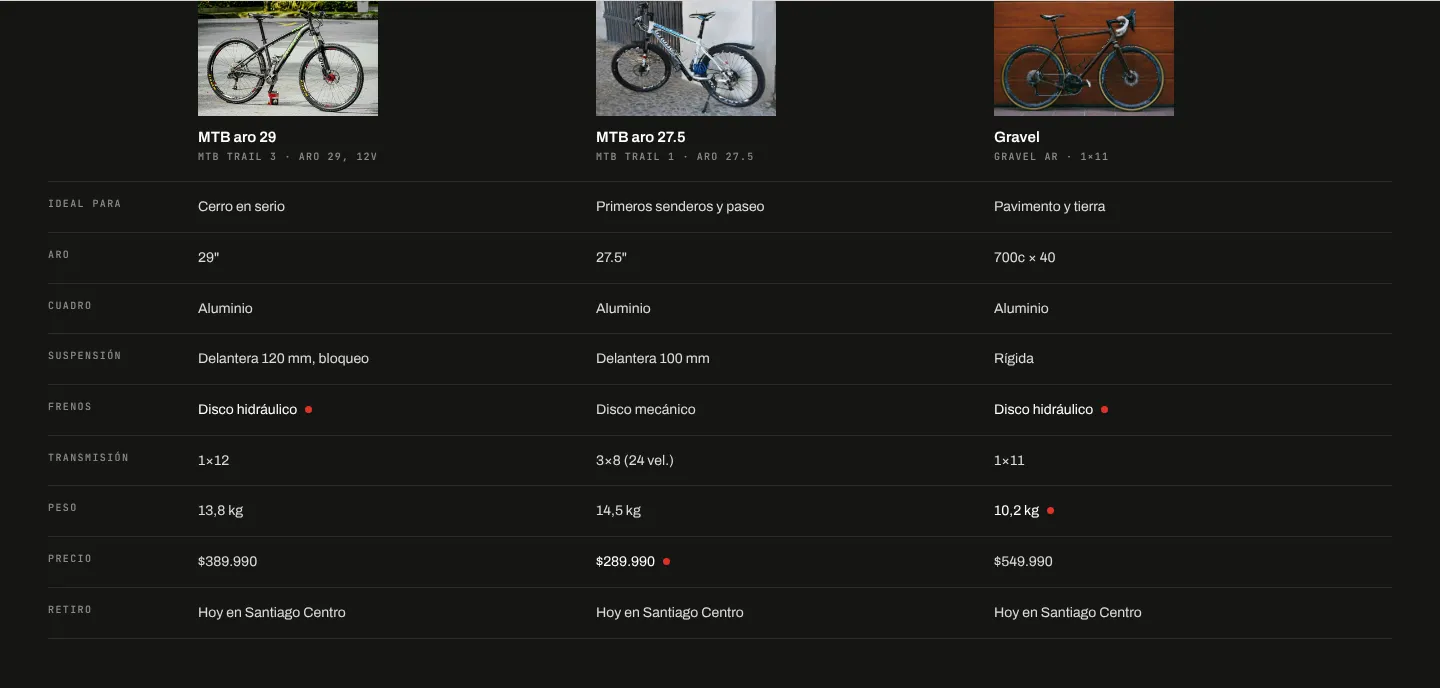Click the 13,8 kg weight
1440x688 pixels.
click(220, 511)
